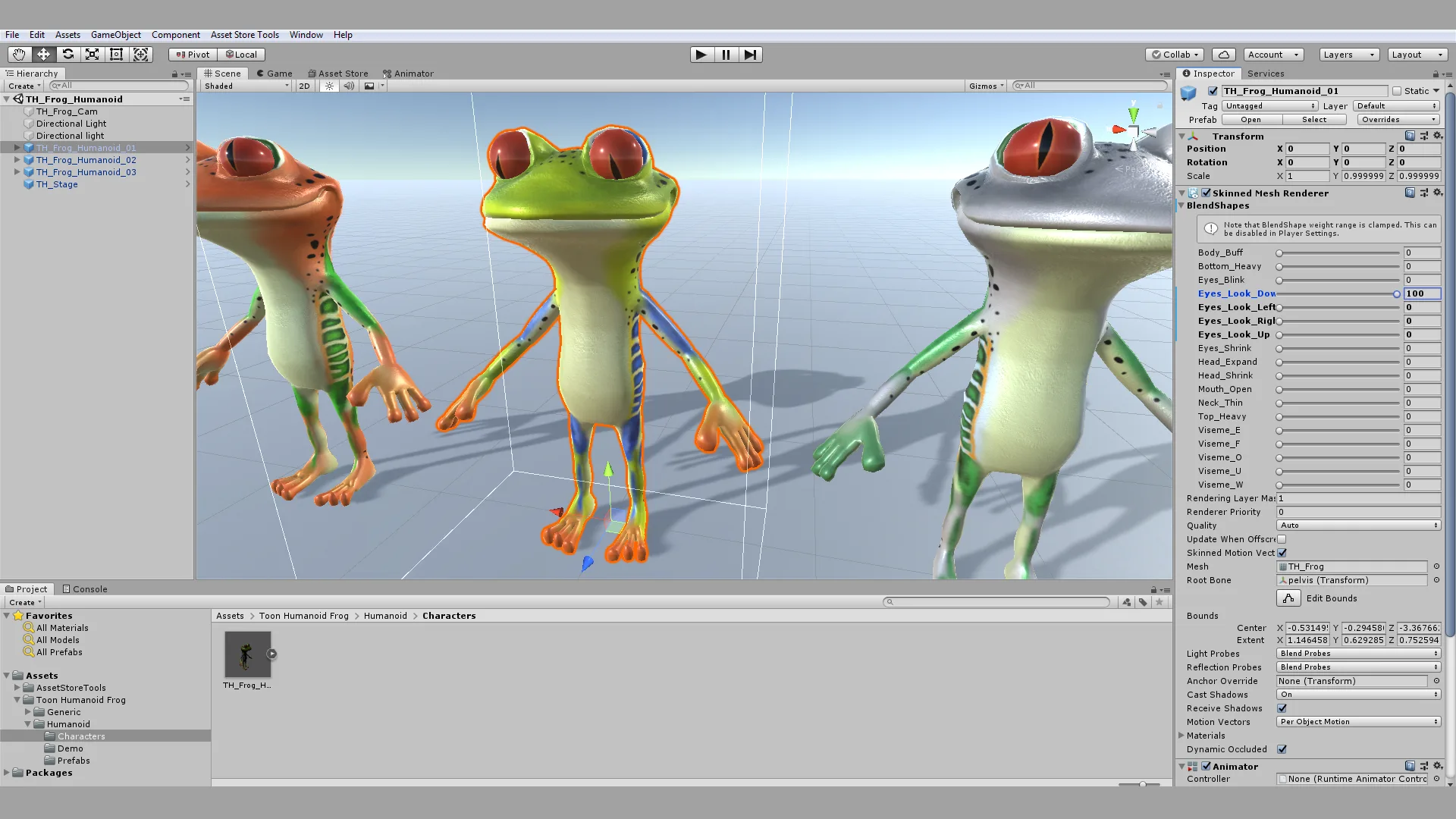Pick Root Bone object selector circle

1436,580
